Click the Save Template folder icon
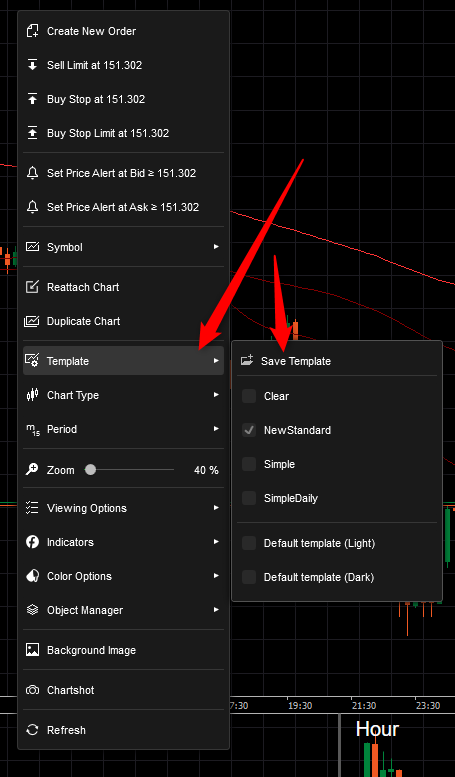 pos(247,361)
